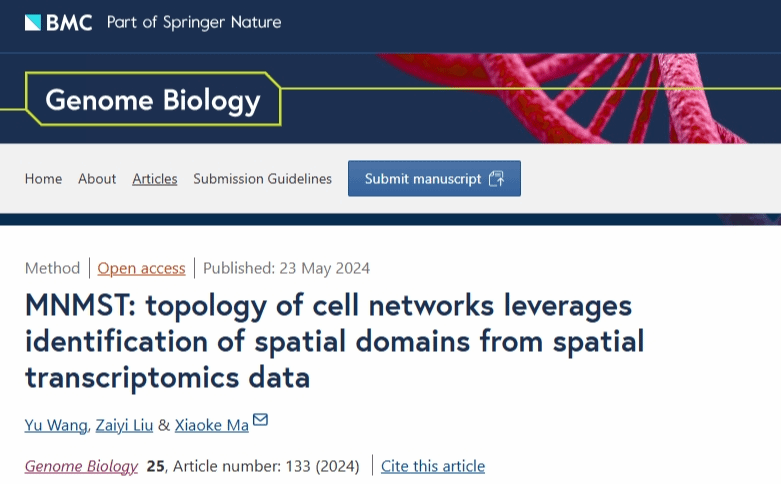Click the Method article type label

tap(52, 268)
